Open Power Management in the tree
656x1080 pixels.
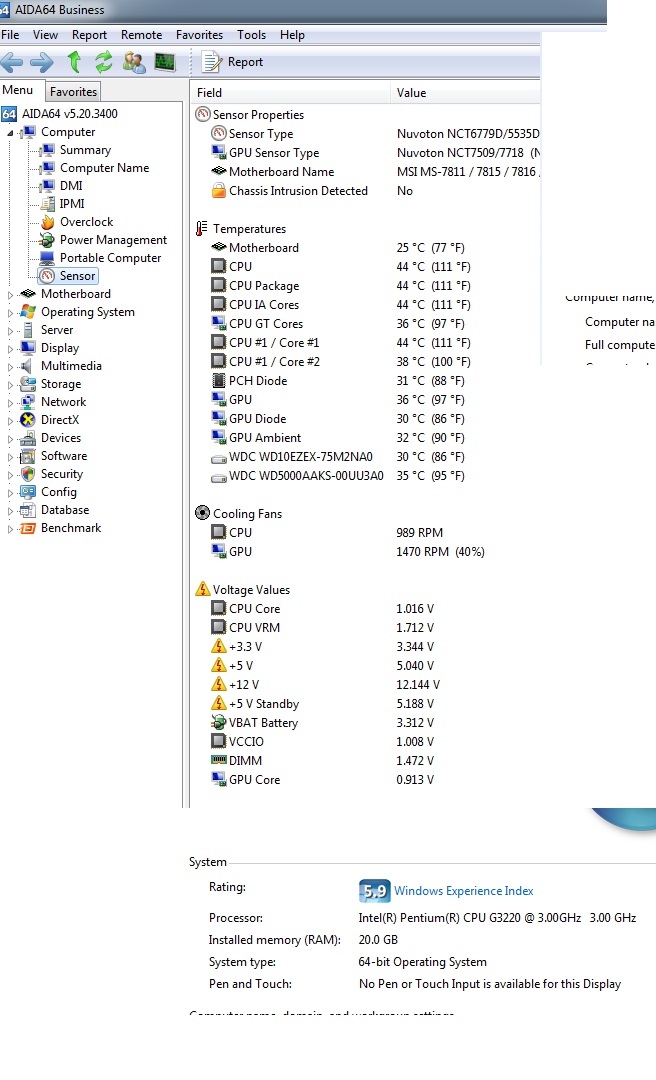pyautogui.click(x=114, y=240)
